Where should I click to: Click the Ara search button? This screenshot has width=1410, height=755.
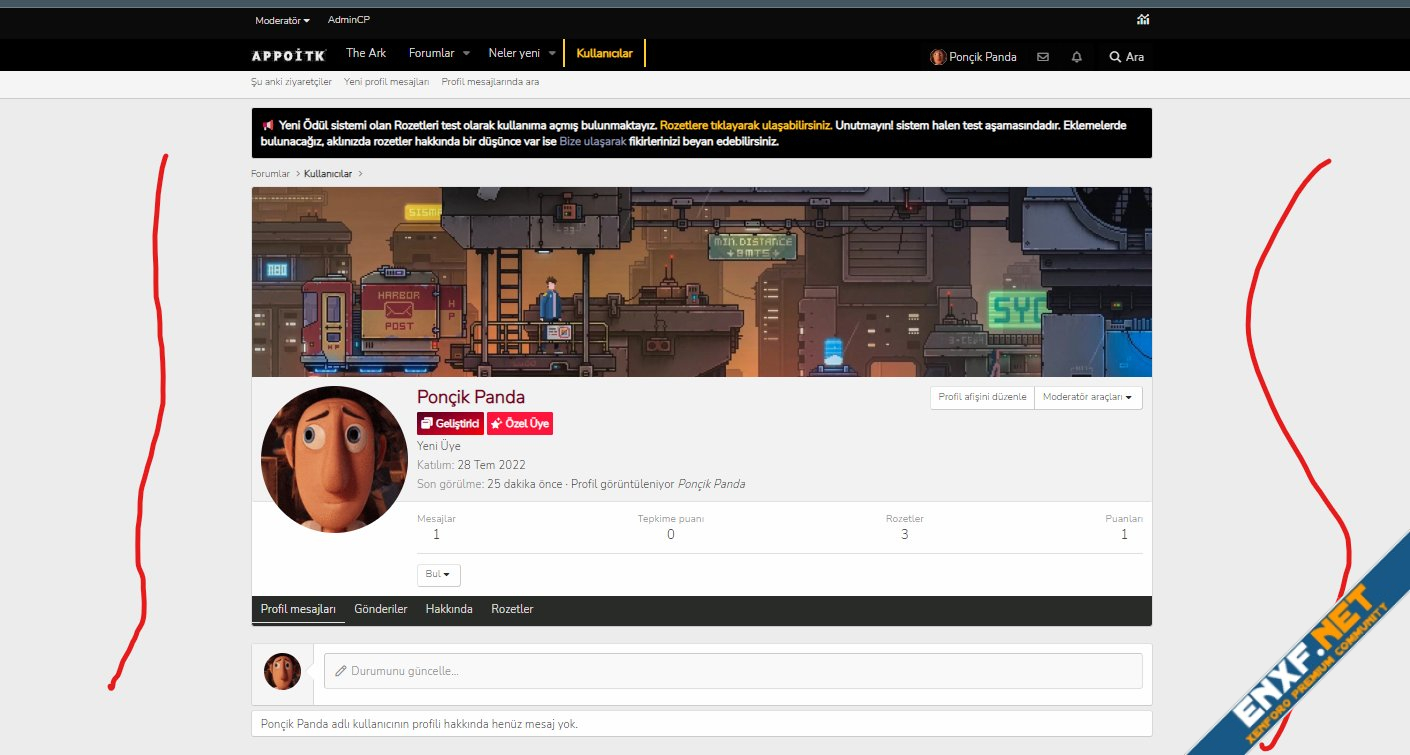tap(1126, 57)
